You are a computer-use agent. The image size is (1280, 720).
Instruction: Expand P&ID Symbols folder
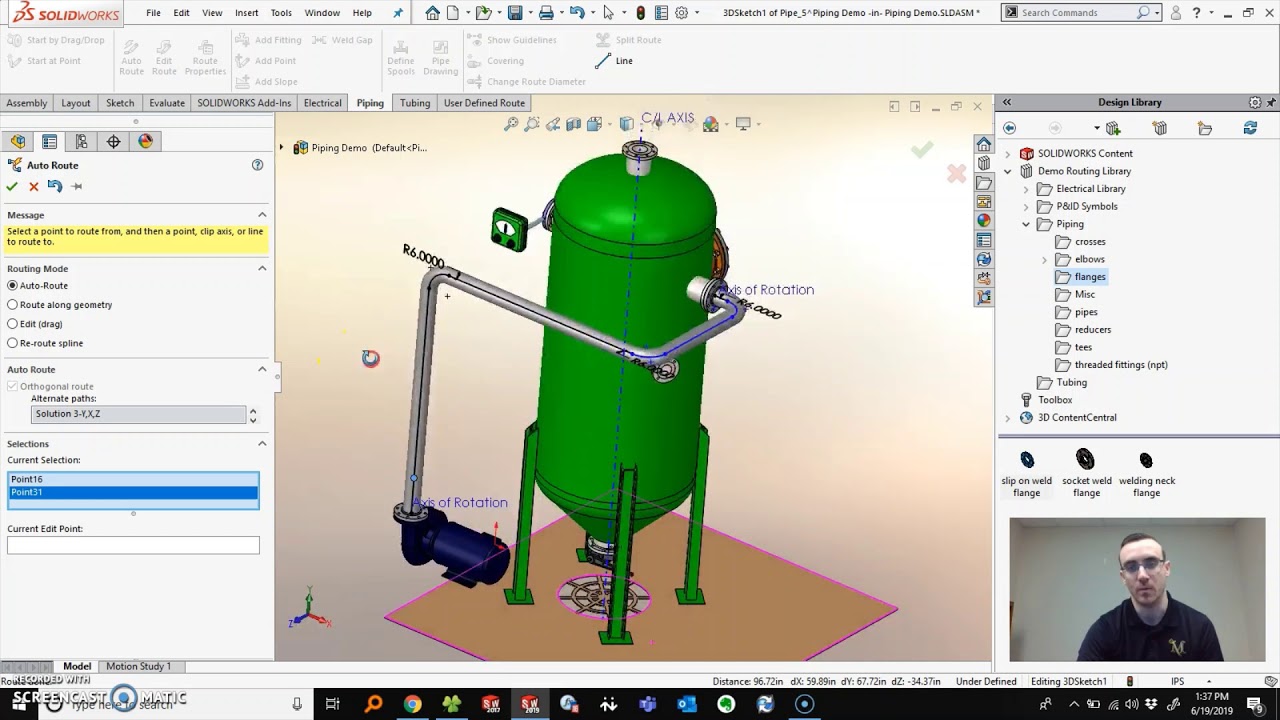coord(1026,207)
